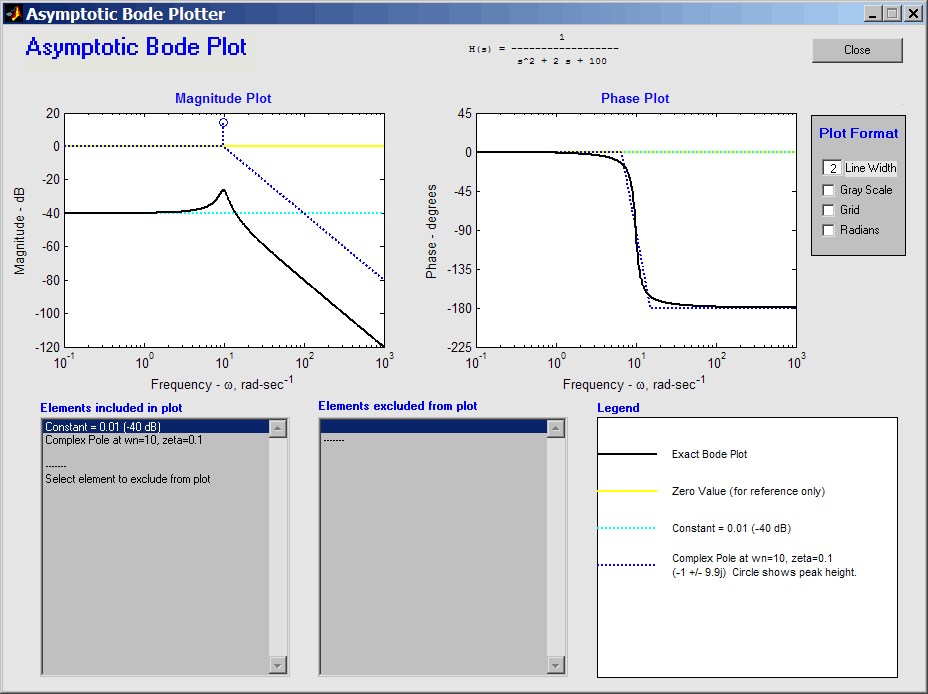Click Constant = 0.01 (-40 dB) legend entry
Viewport: 928px width, 694px height.
[732, 528]
